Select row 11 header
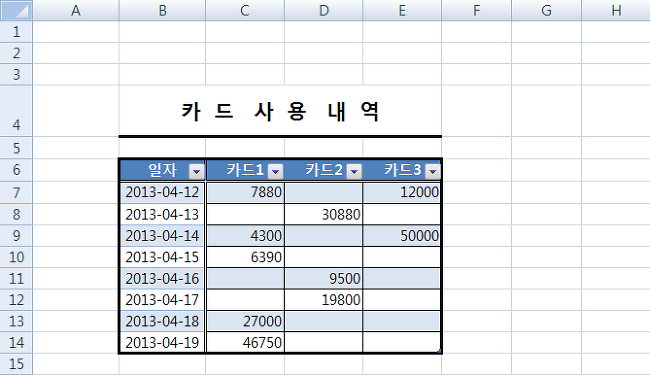Screen dimensions: 650x375 [x=16, y=278]
